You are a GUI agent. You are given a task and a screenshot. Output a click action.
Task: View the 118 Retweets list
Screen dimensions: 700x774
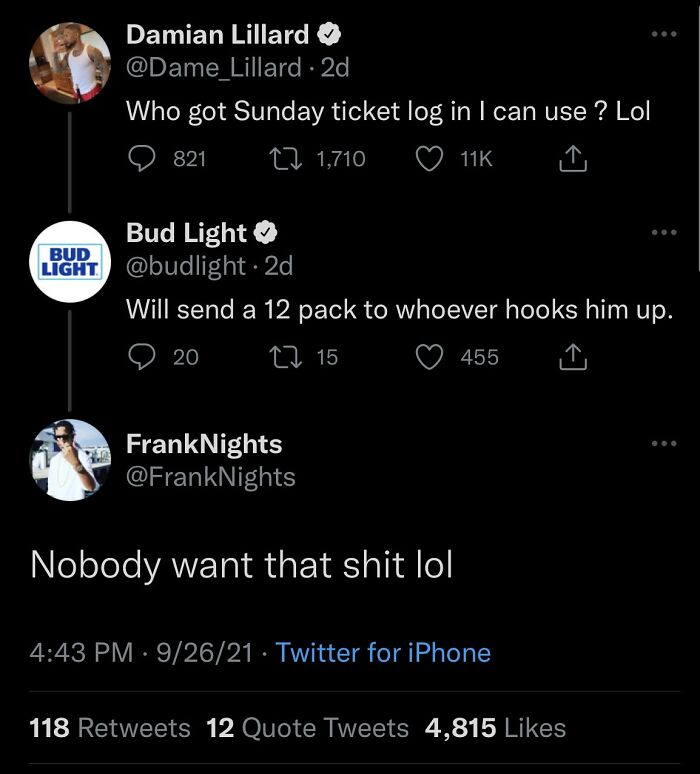[x=110, y=728]
